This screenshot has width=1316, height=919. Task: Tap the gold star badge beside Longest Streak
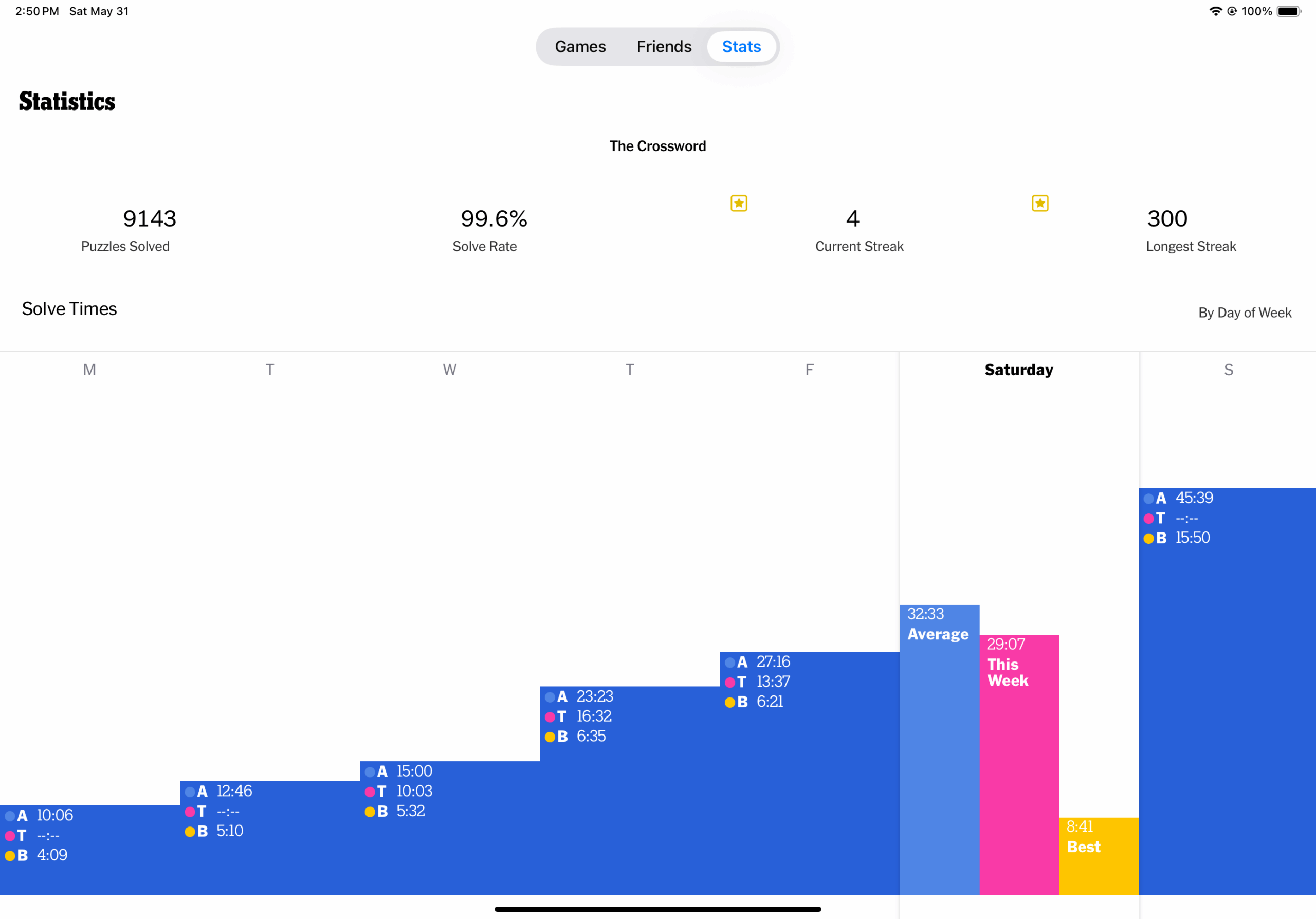[x=1040, y=204]
